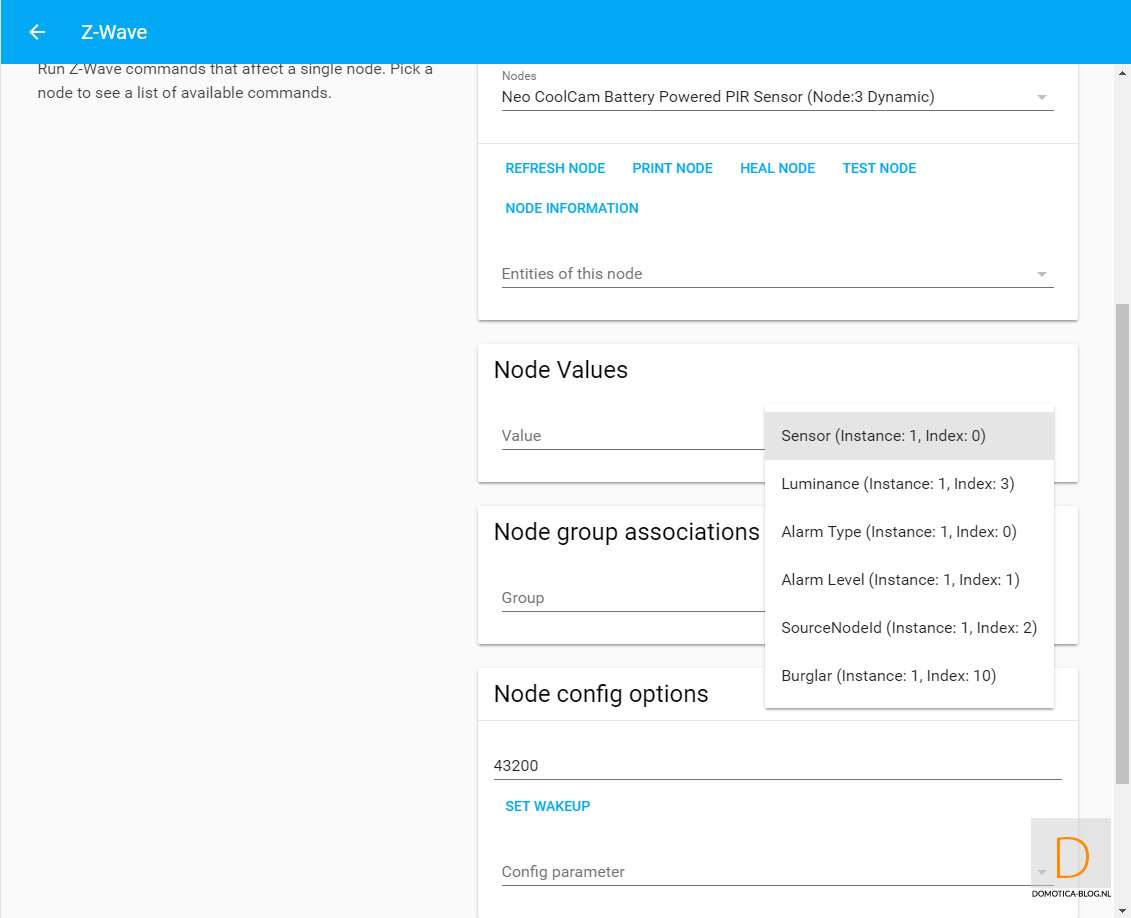Click the Group selection field
This screenshot has height=918, width=1131.
630,598
